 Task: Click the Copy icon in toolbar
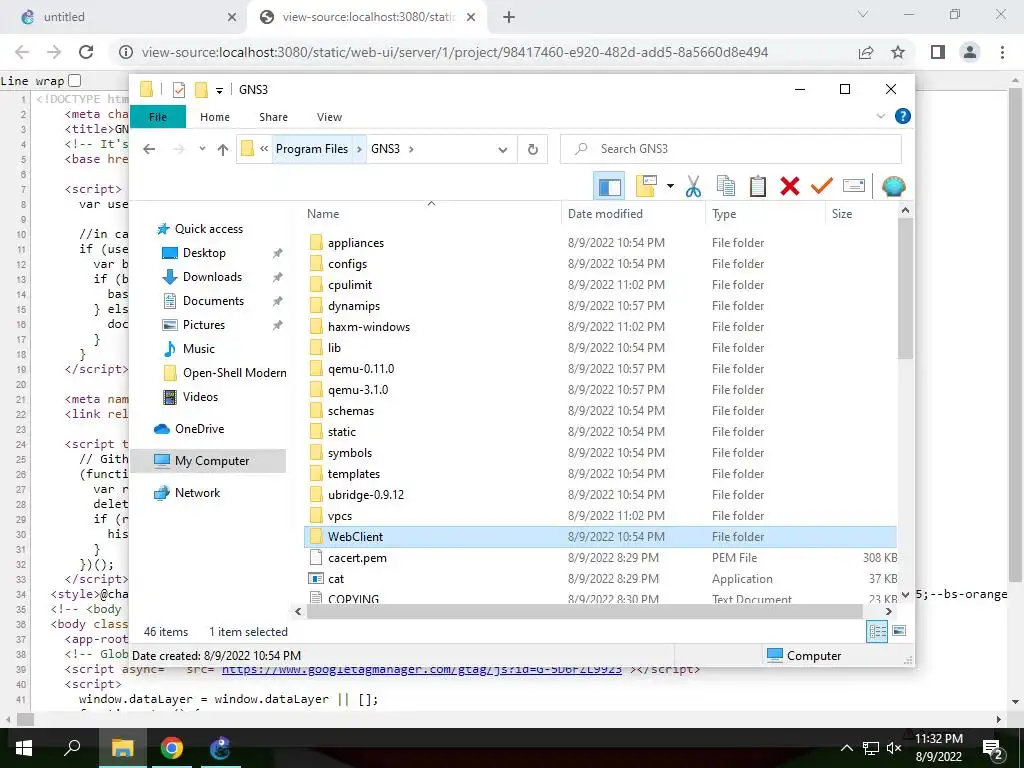tap(726, 187)
